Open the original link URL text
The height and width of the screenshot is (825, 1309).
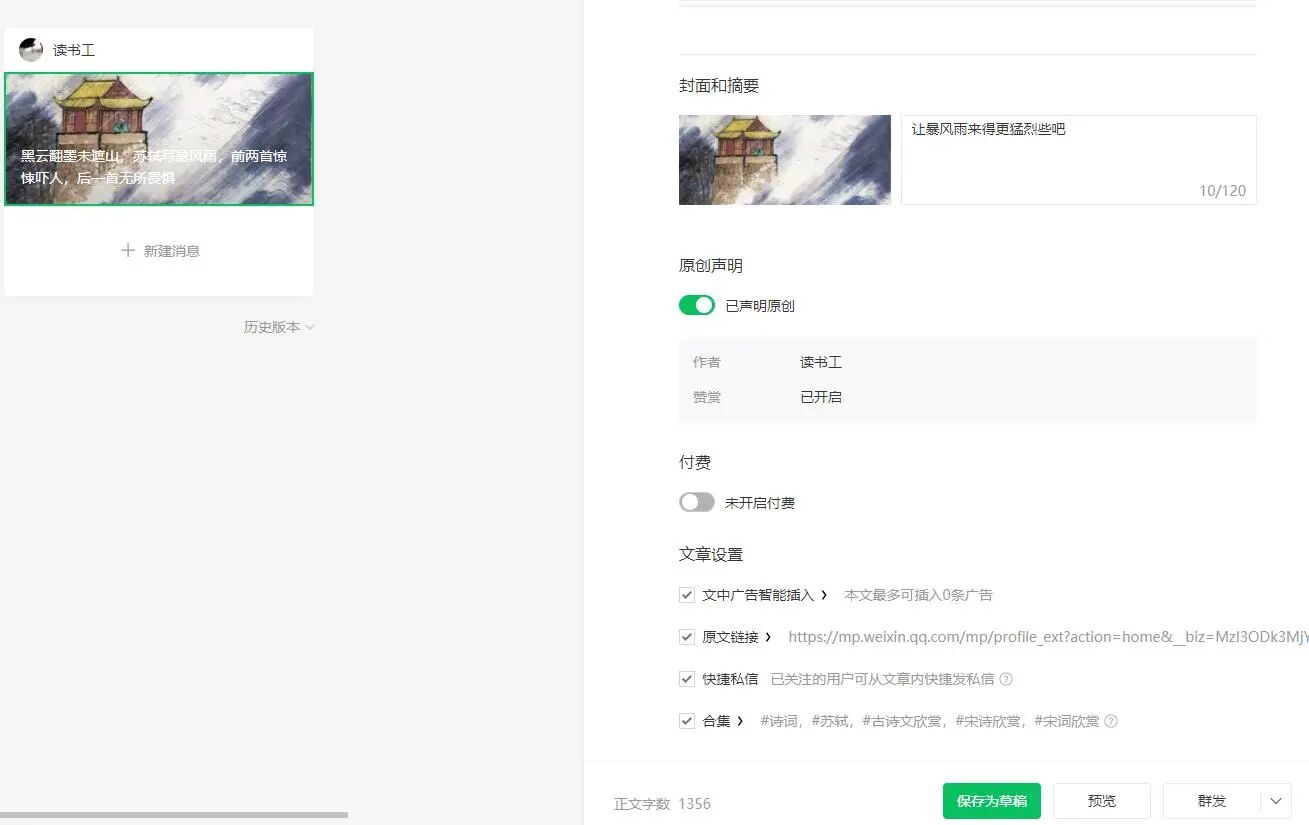click(x=1048, y=637)
